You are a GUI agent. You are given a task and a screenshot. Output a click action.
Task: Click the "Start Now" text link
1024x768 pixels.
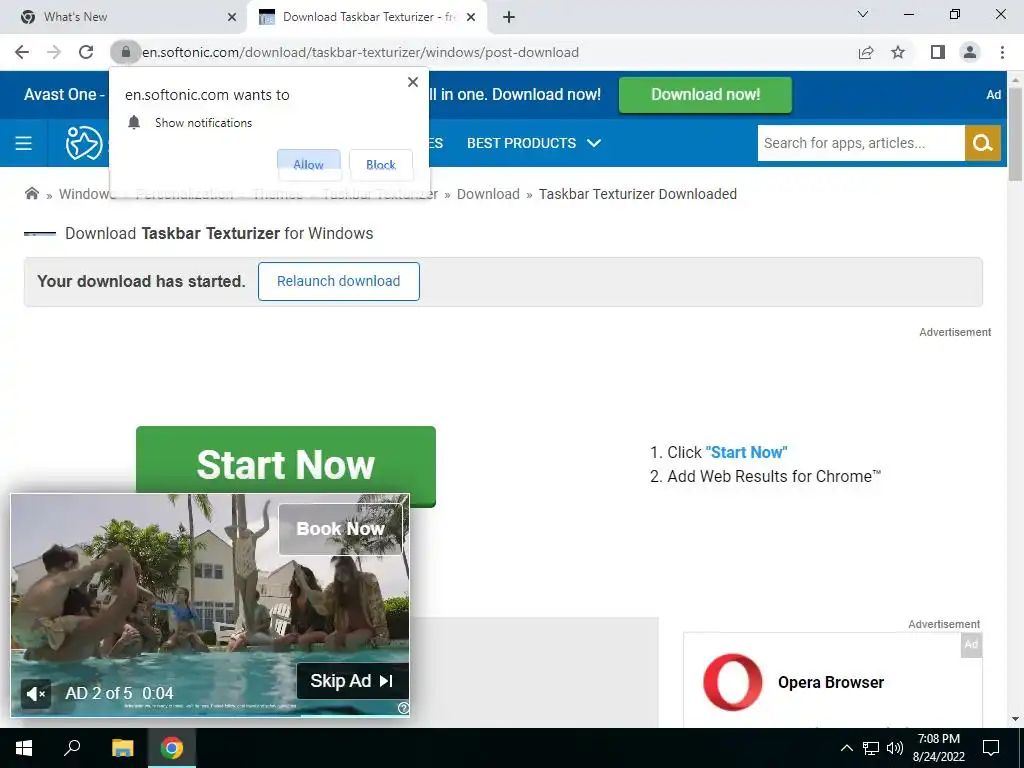click(746, 453)
